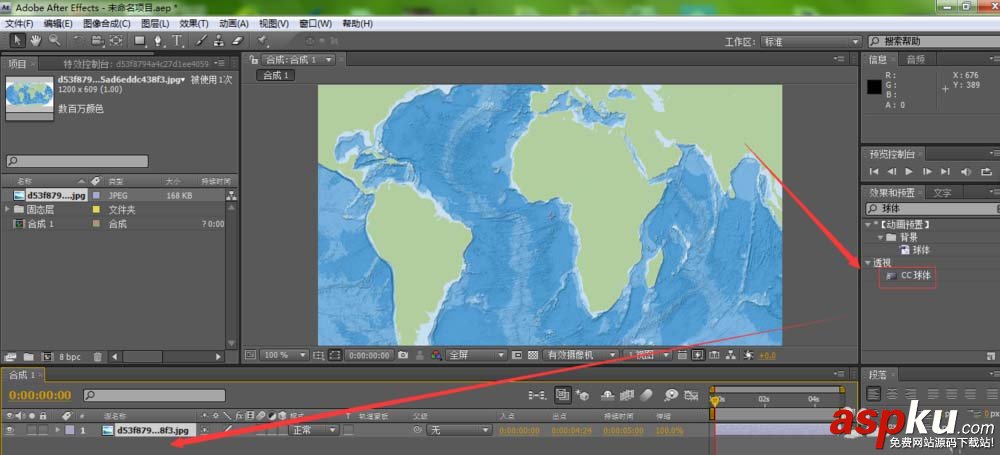Collapse the 透视 effects category

(868, 263)
